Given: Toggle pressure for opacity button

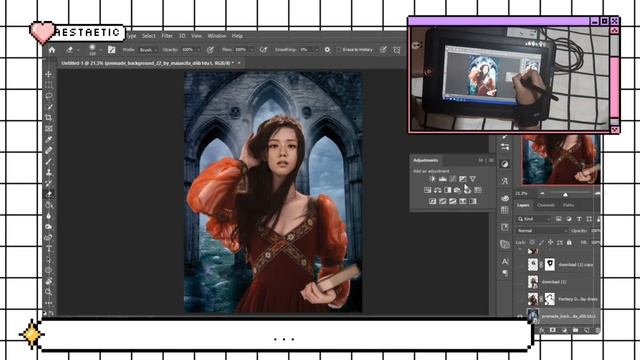Looking at the screenshot, I should click(x=210, y=50).
